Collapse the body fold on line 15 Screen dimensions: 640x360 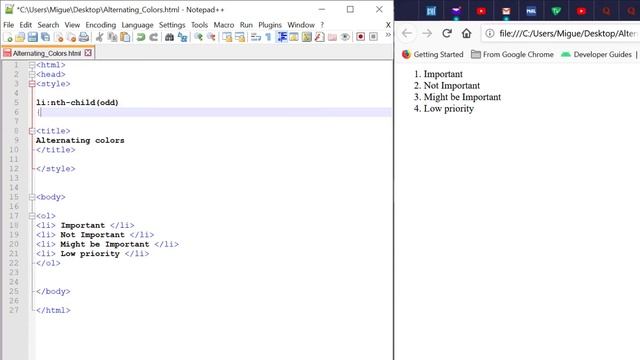(32, 197)
